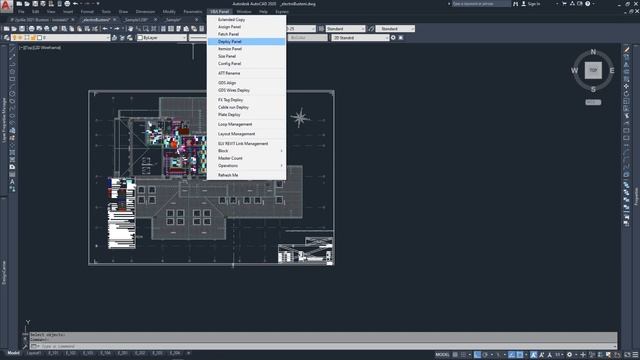Click the ByLayer white color swatch
Image resolution: width=640 pixels, height=360 pixels.
point(140,38)
